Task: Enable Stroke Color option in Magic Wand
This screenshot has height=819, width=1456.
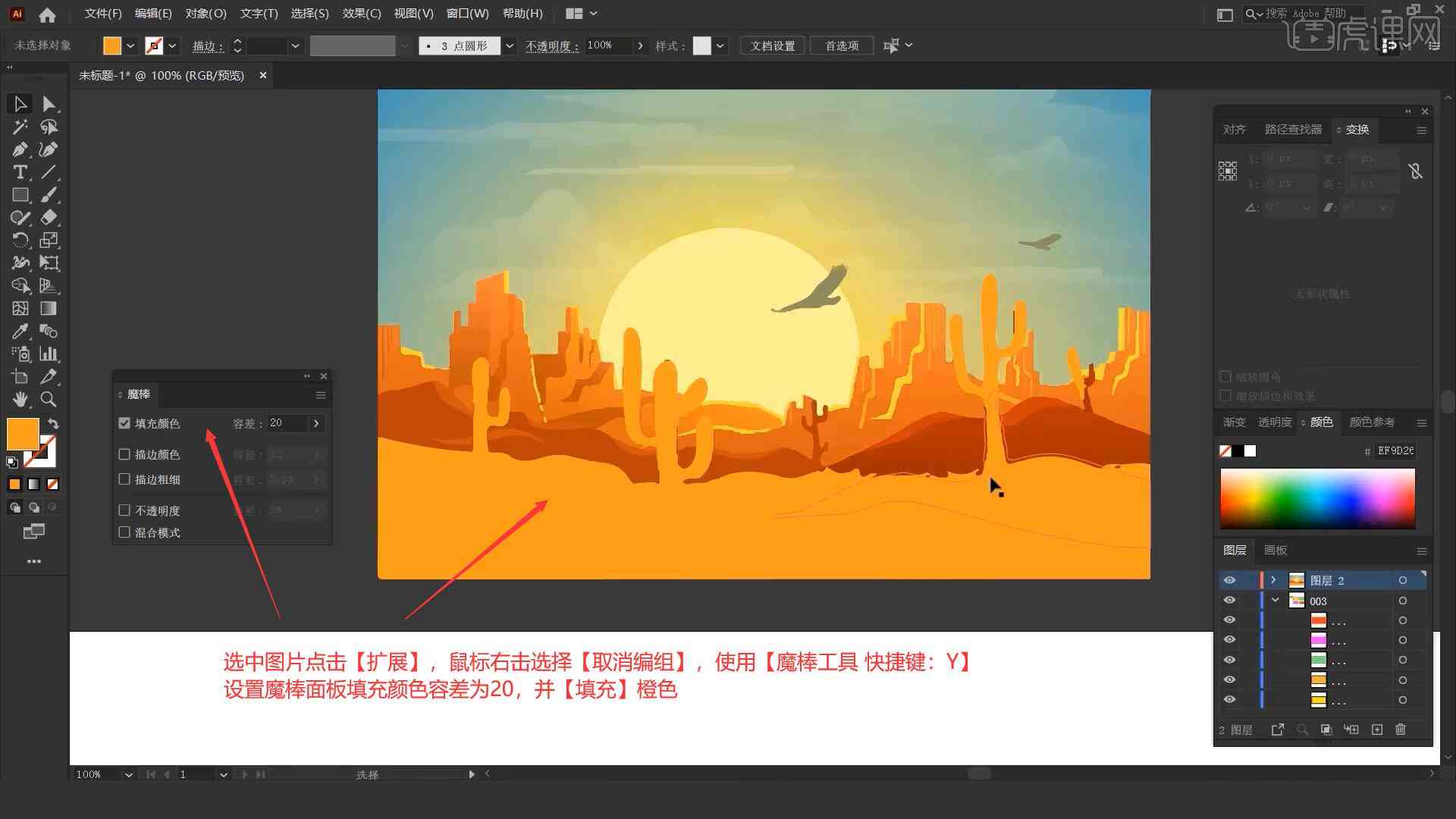Action: point(124,454)
